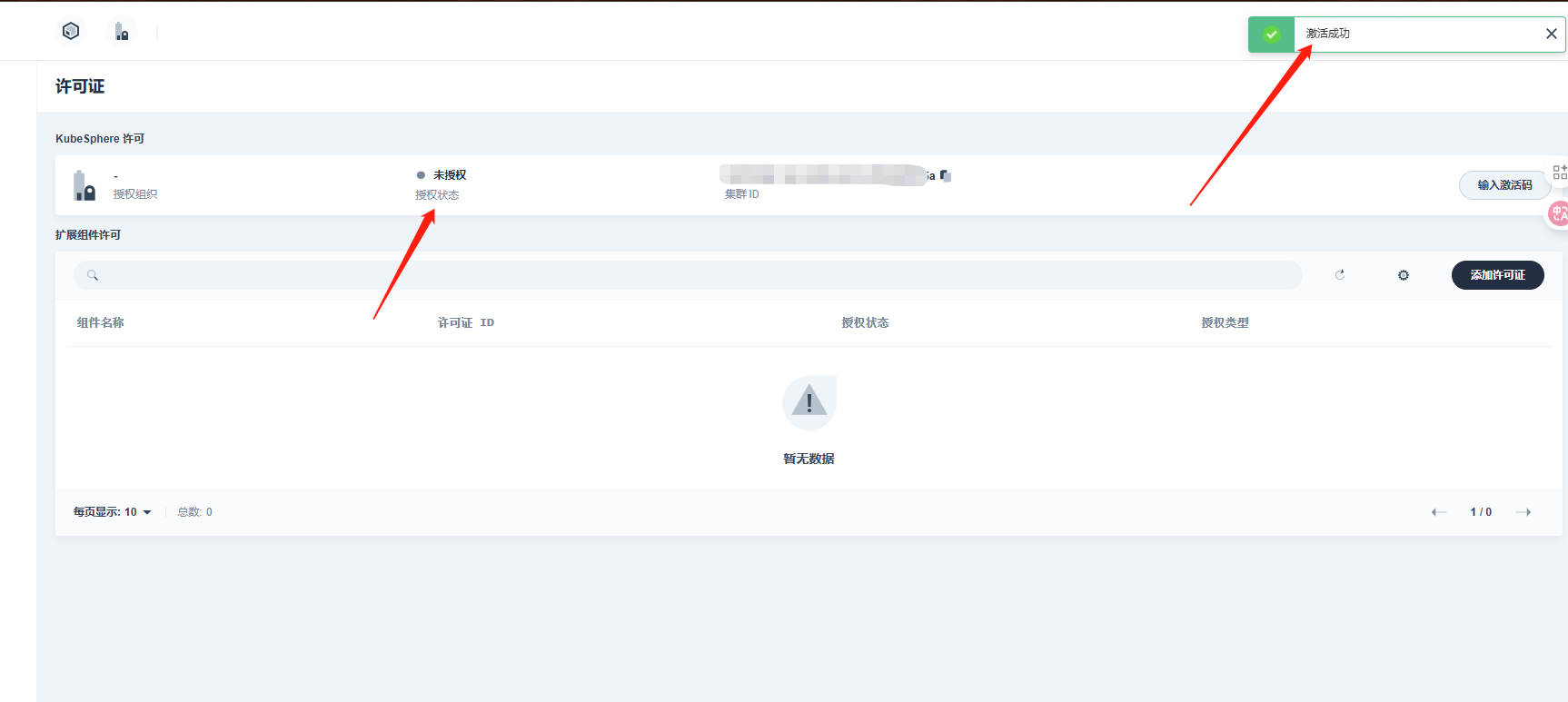This screenshot has height=702, width=1568.
Task: Click the grid apps icon at right edge
Action: [x=1560, y=172]
